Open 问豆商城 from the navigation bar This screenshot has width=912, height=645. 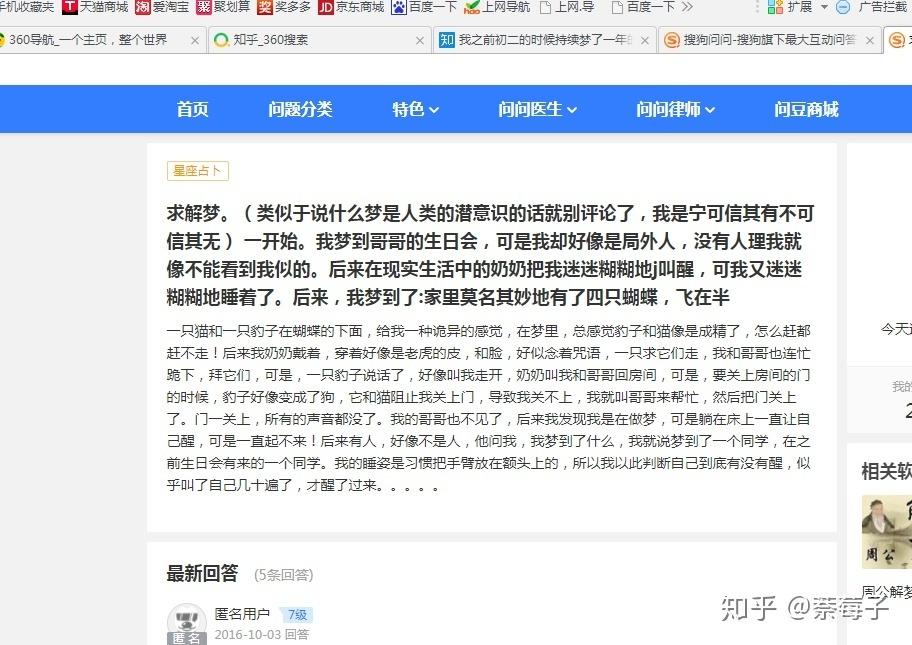pyautogui.click(x=806, y=109)
